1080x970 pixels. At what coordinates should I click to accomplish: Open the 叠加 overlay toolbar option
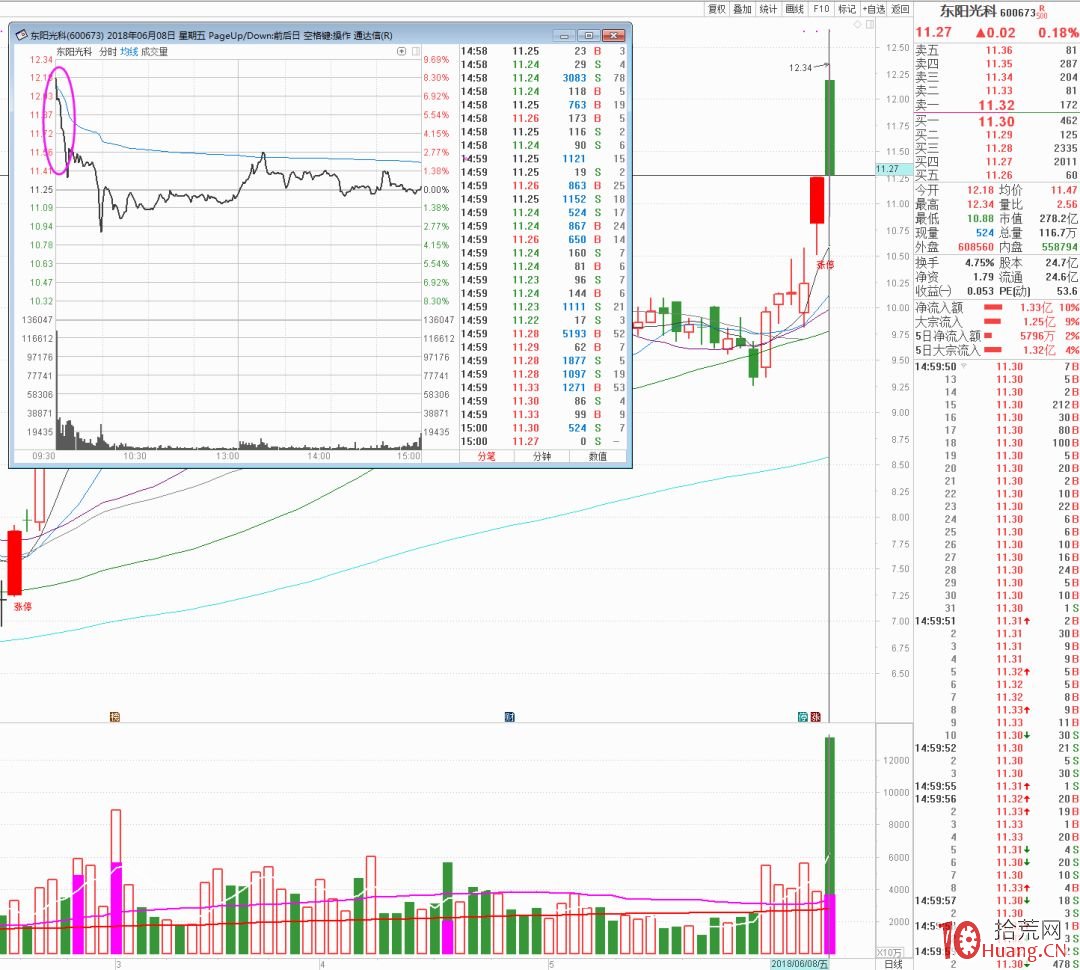pyautogui.click(x=742, y=9)
